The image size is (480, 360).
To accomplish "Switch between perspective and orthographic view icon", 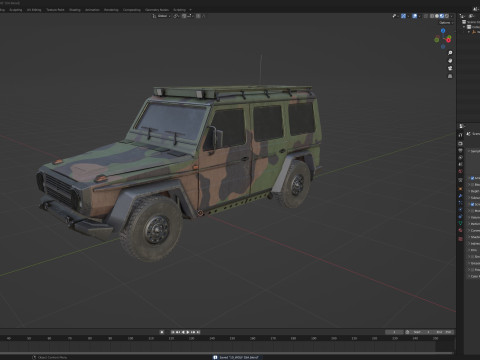I will 450,76.
